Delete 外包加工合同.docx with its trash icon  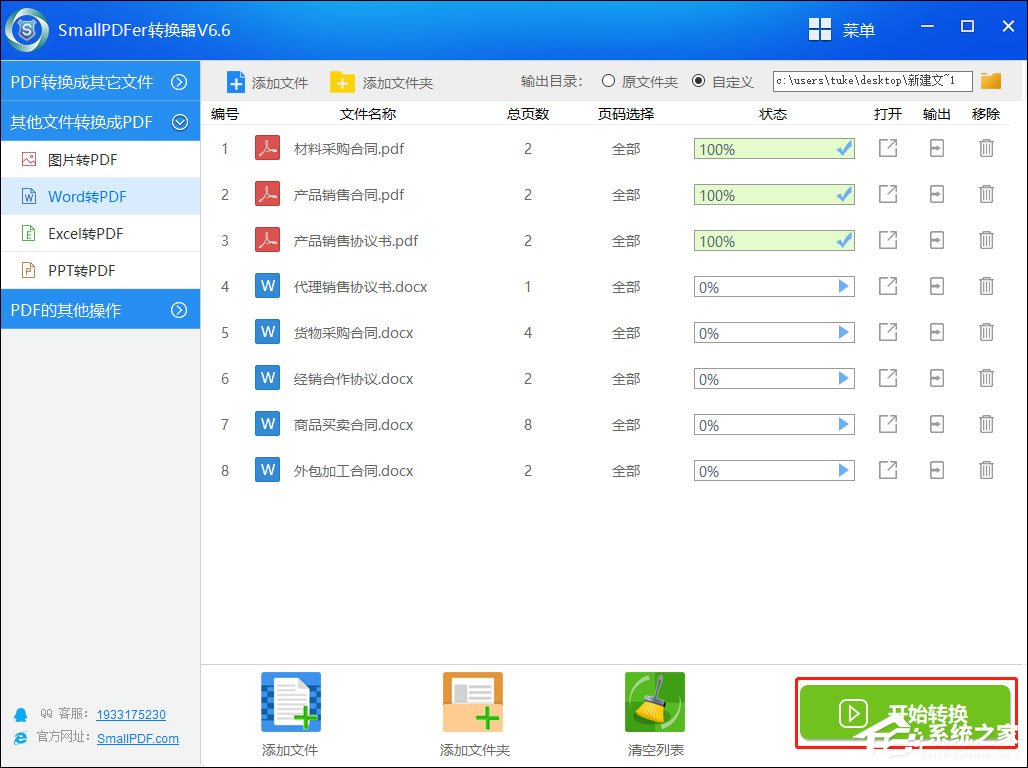(x=986, y=470)
